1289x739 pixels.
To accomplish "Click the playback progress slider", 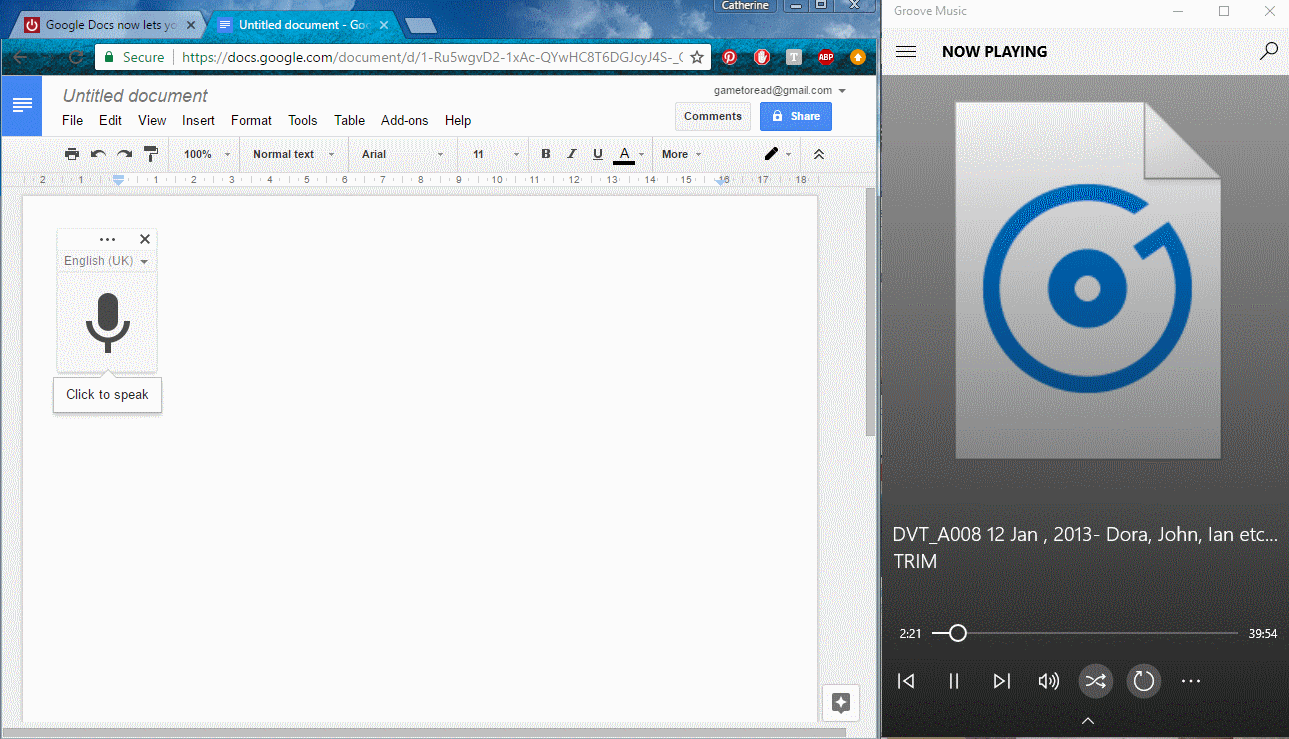I will click(x=1084, y=633).
